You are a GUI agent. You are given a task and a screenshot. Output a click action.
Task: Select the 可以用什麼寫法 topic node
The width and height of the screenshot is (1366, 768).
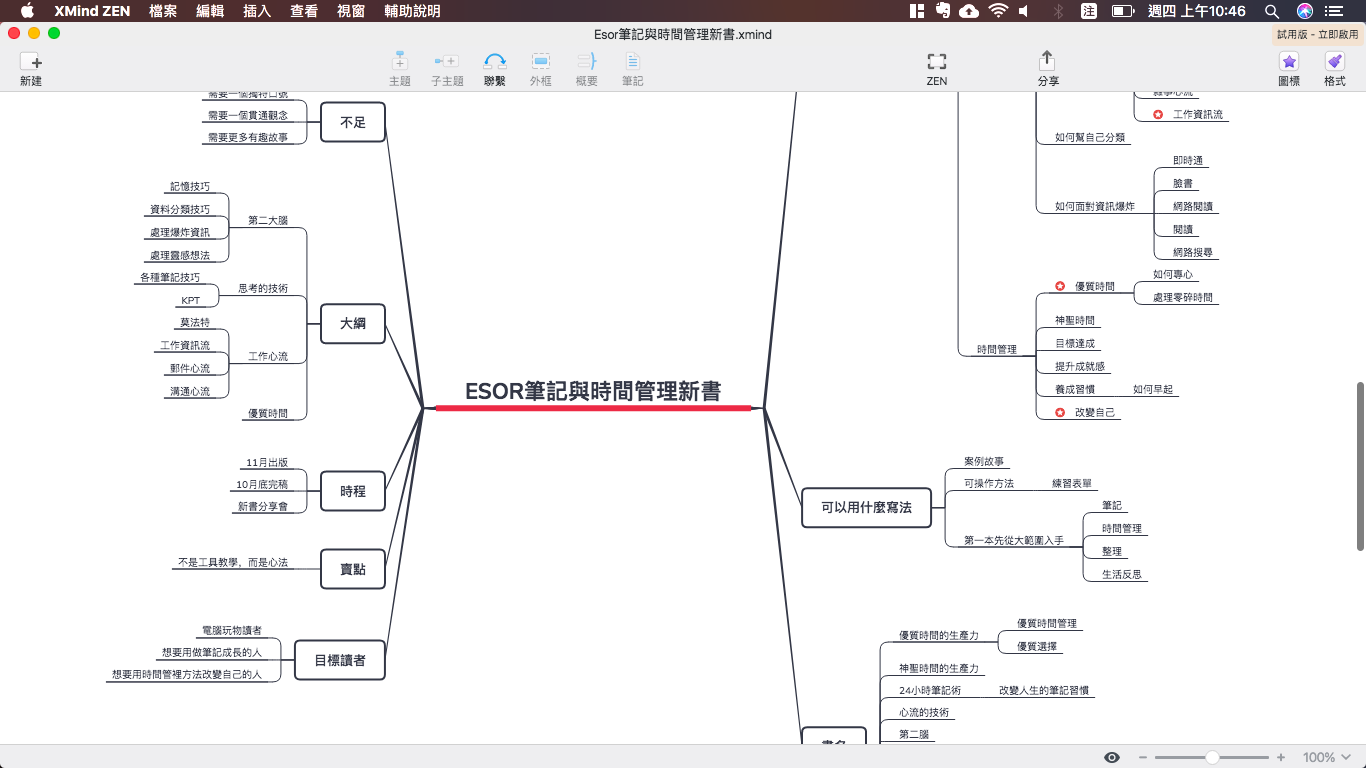867,507
